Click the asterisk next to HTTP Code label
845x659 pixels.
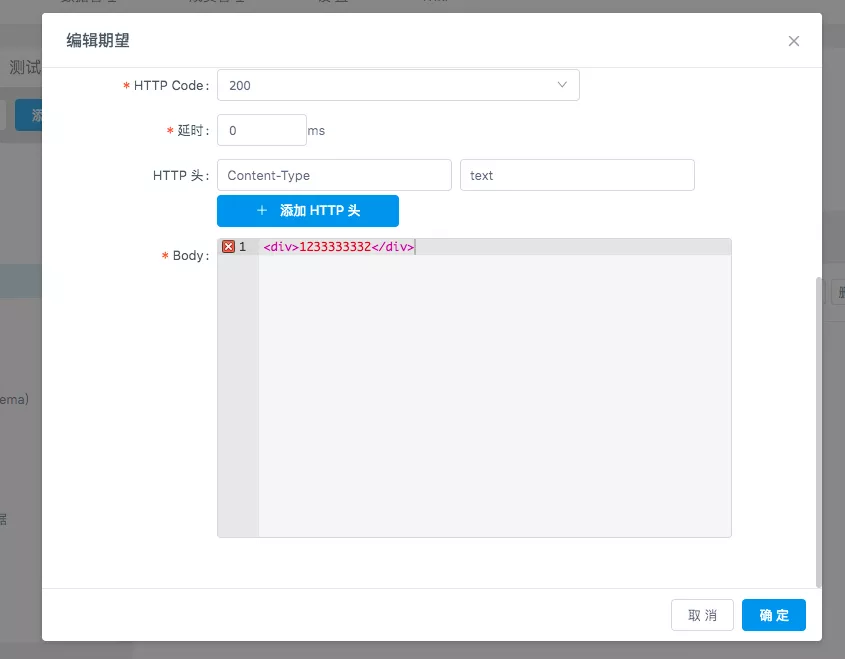[126, 85]
